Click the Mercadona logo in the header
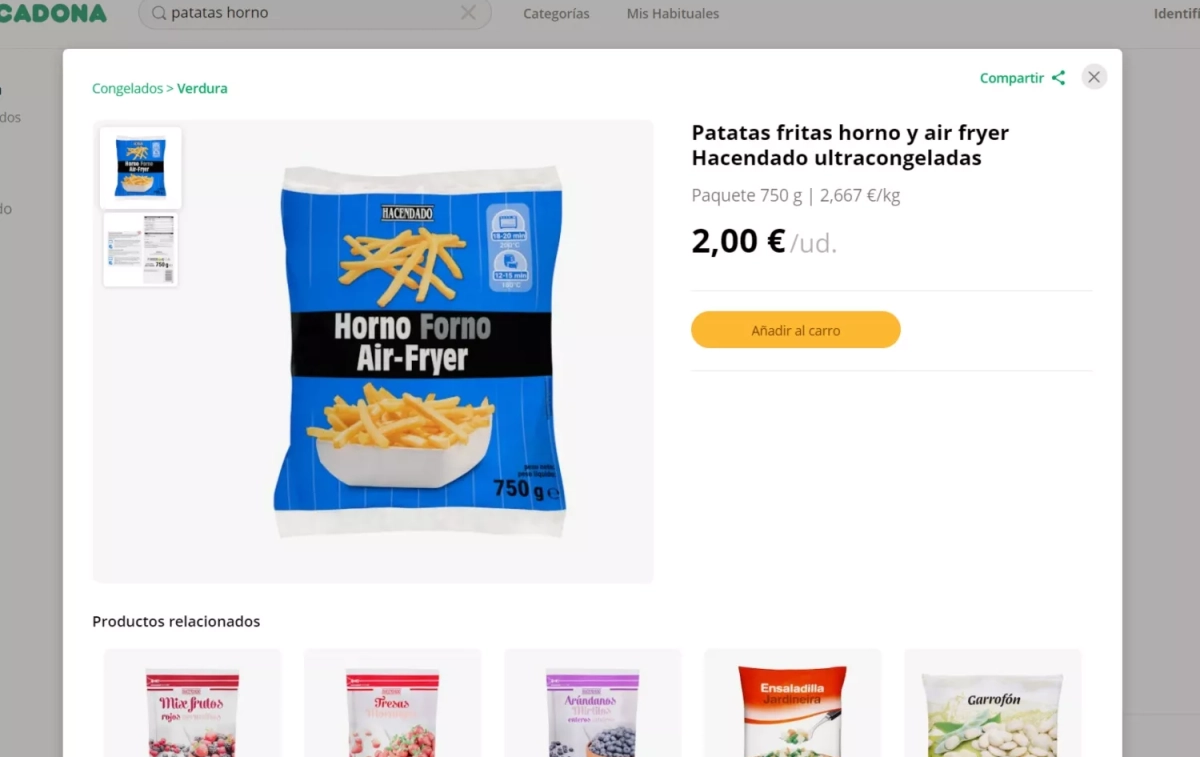This screenshot has width=1200, height=757. (53, 13)
